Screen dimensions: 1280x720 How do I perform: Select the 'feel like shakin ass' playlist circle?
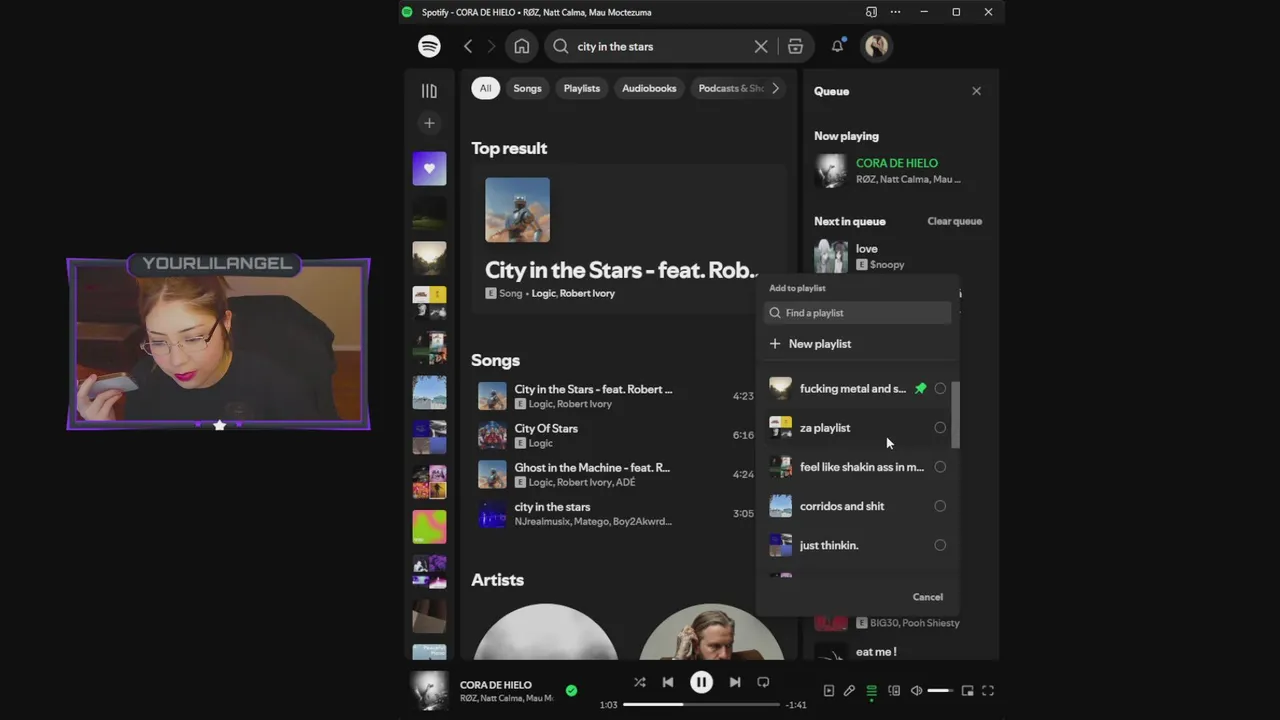[940, 467]
